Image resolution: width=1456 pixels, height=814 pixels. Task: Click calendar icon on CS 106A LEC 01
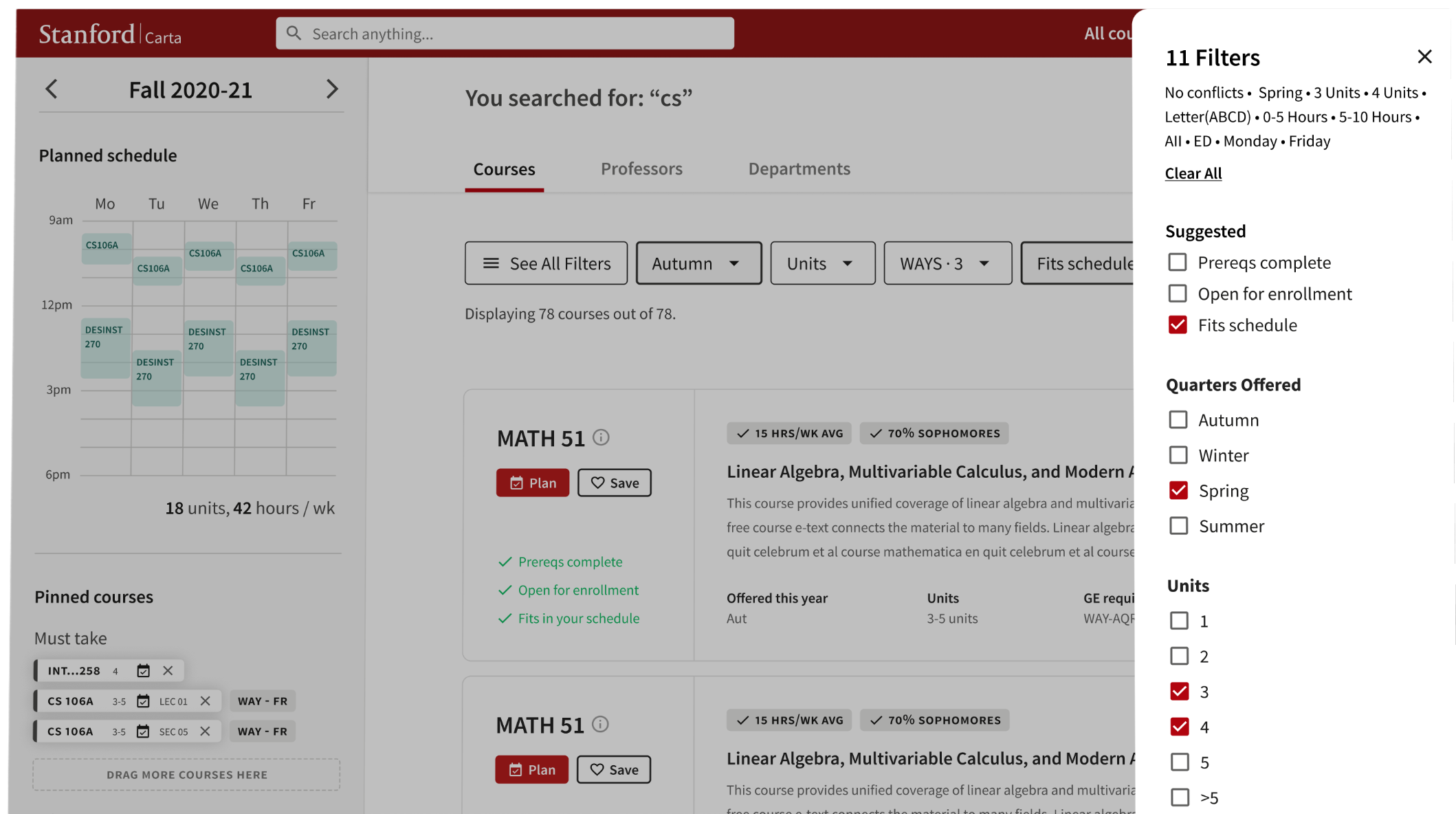click(x=143, y=701)
